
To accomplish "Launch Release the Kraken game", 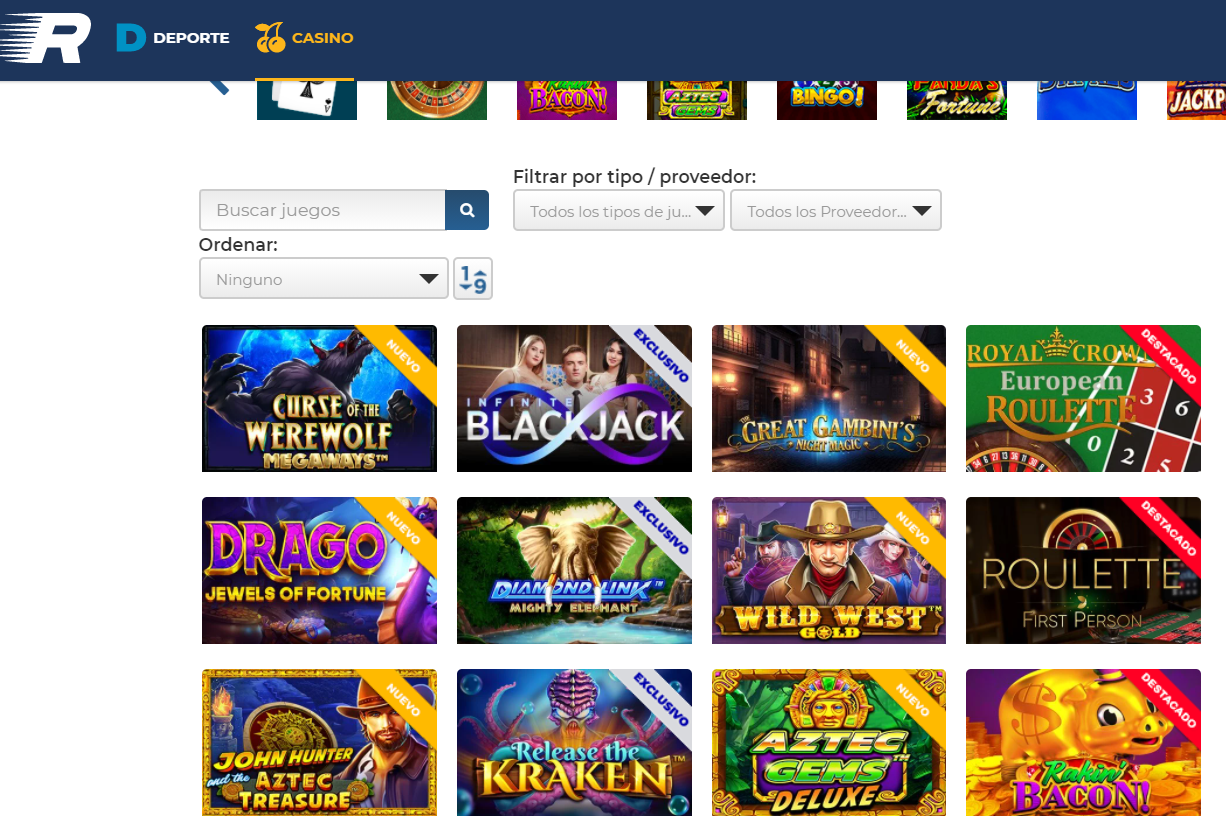I will 574,742.
